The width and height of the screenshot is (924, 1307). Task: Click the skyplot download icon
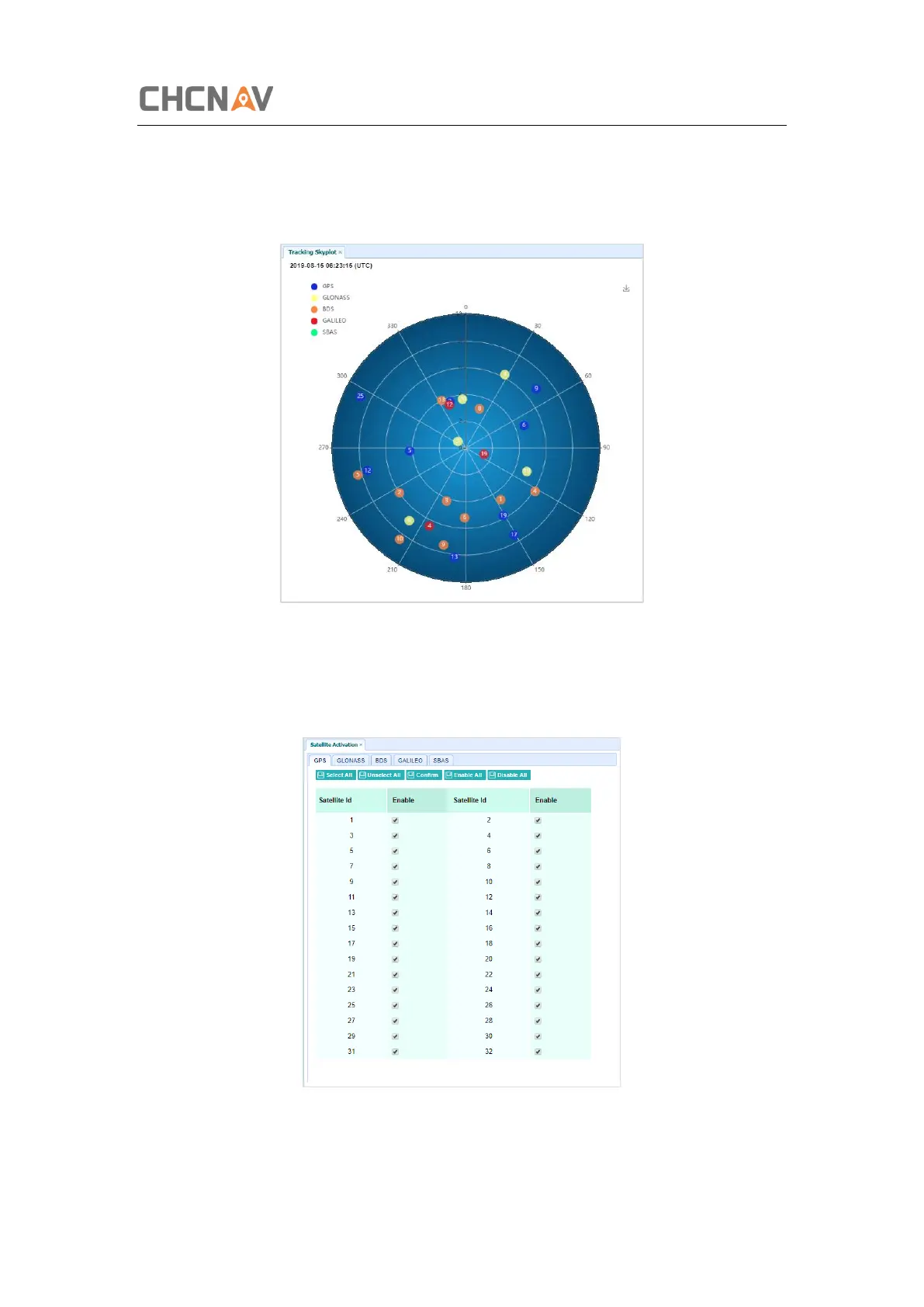tap(626, 289)
